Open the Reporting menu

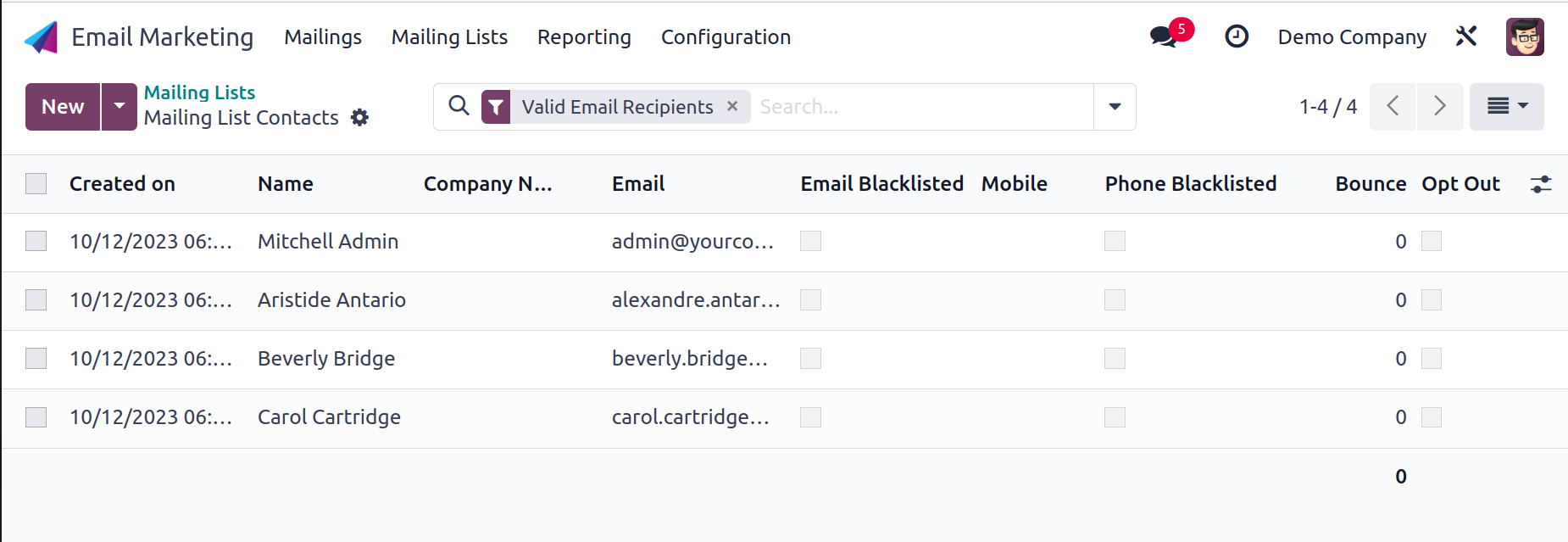[584, 37]
